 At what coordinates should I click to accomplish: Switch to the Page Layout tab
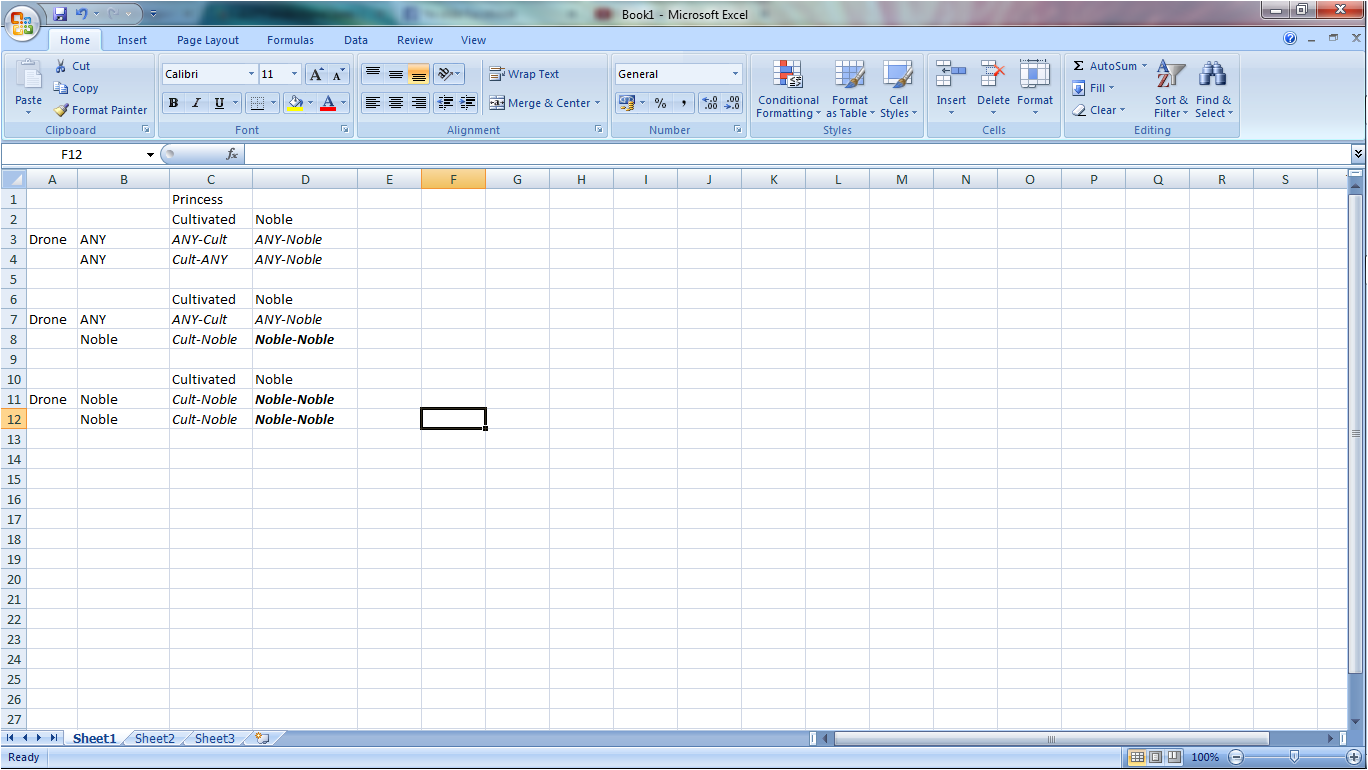[x=208, y=40]
